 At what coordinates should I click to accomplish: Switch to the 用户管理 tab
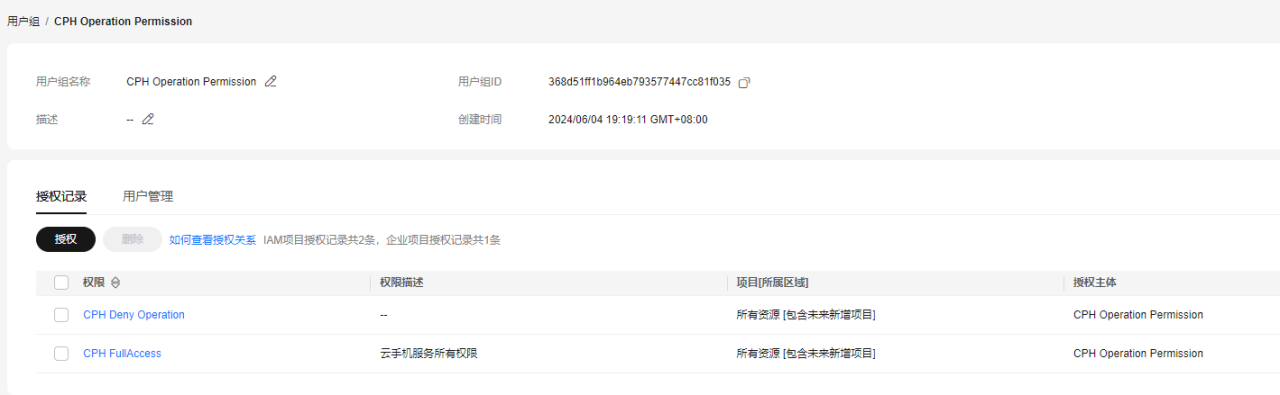(148, 196)
